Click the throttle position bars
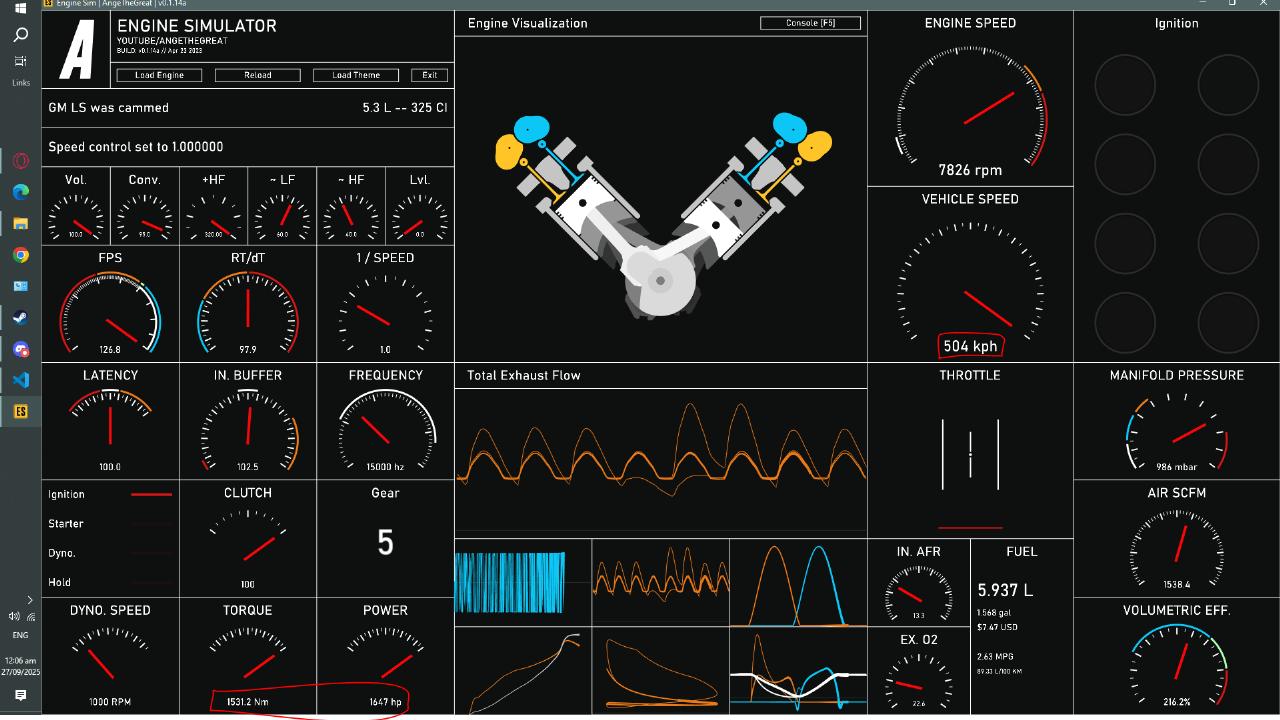This screenshot has width=1280, height=720. tap(970, 455)
